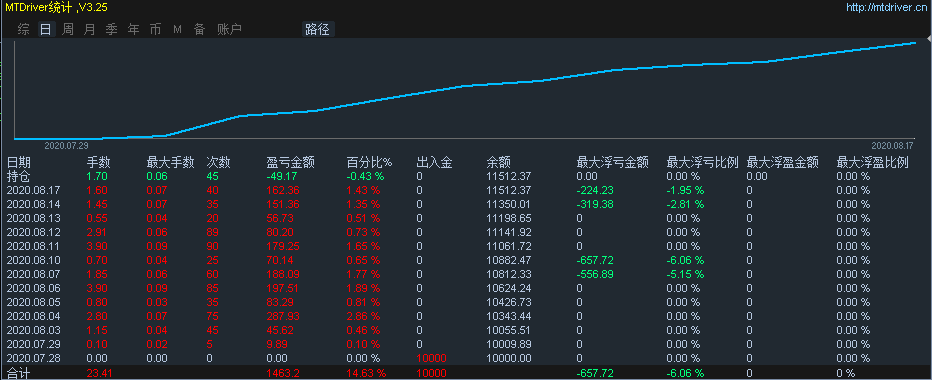Click the -6.06 % value in 2020.08.10 row

click(x=685, y=260)
